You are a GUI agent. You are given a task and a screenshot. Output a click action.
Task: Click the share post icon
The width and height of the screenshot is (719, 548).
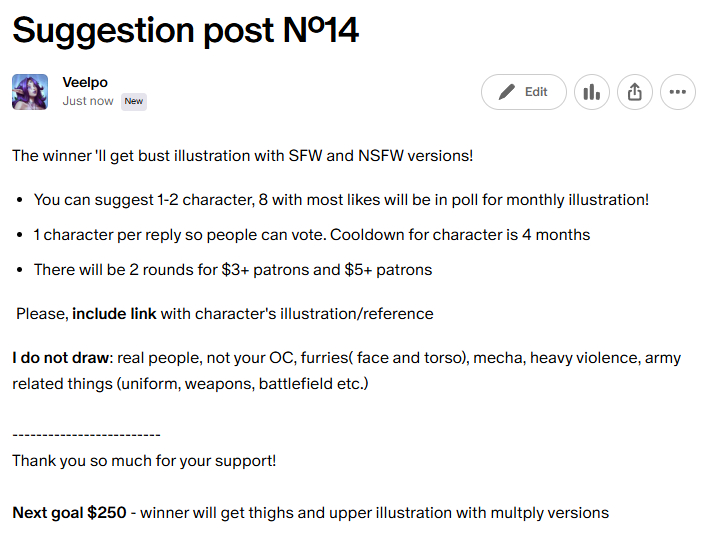click(x=635, y=92)
